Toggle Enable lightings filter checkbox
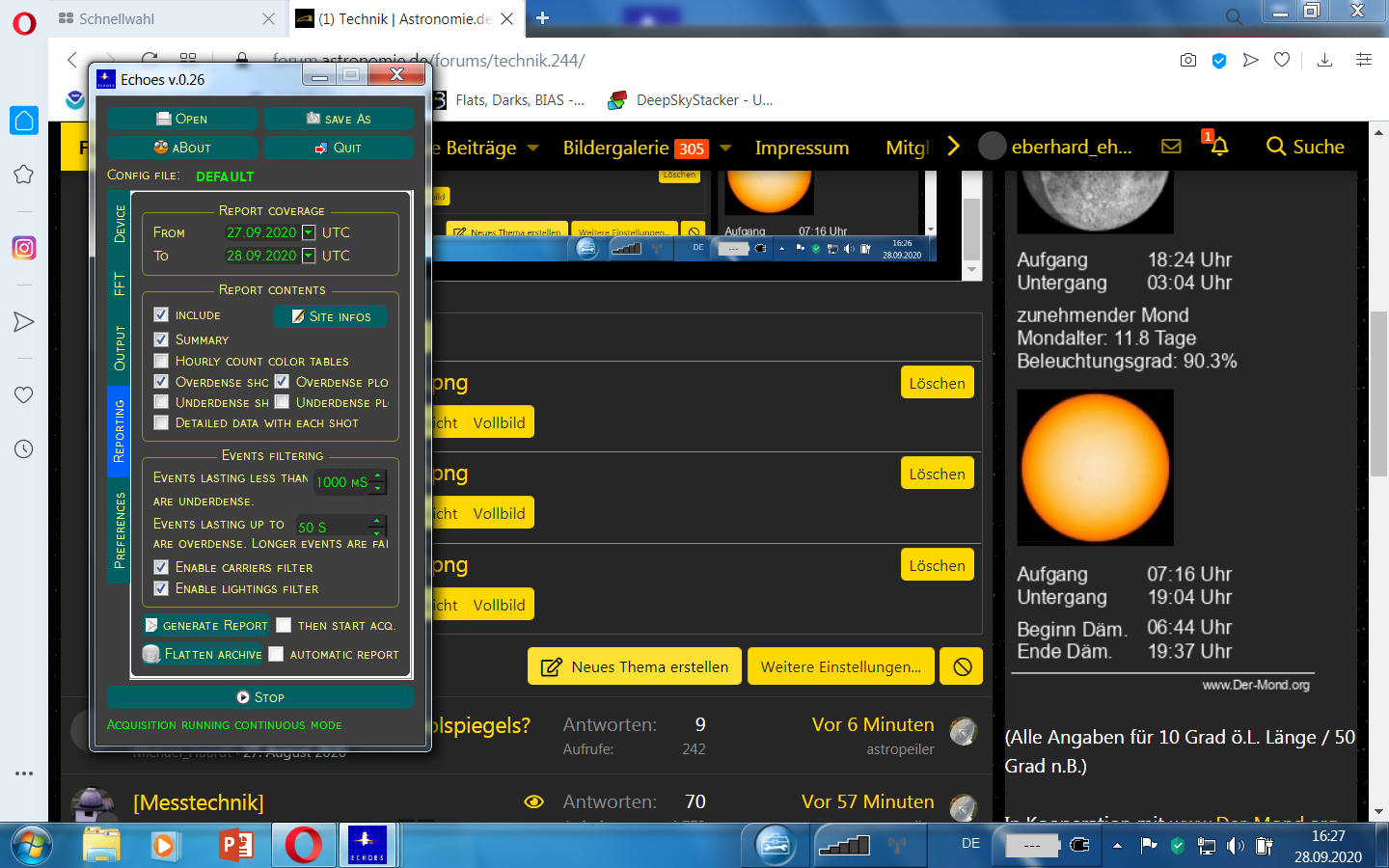1389x868 pixels. pos(161,588)
